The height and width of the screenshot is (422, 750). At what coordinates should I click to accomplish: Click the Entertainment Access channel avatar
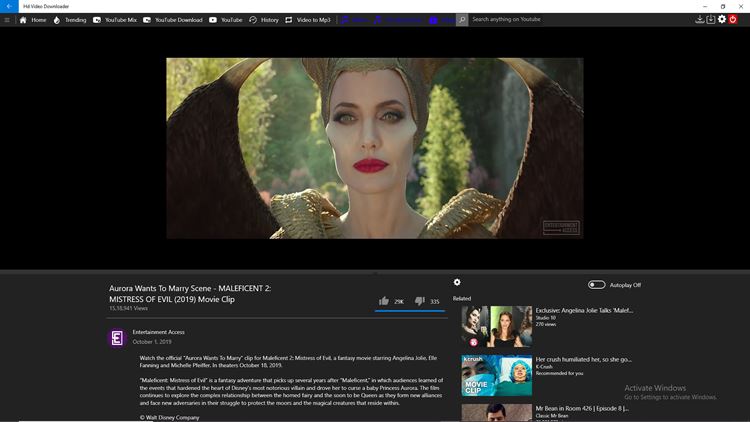pos(117,338)
